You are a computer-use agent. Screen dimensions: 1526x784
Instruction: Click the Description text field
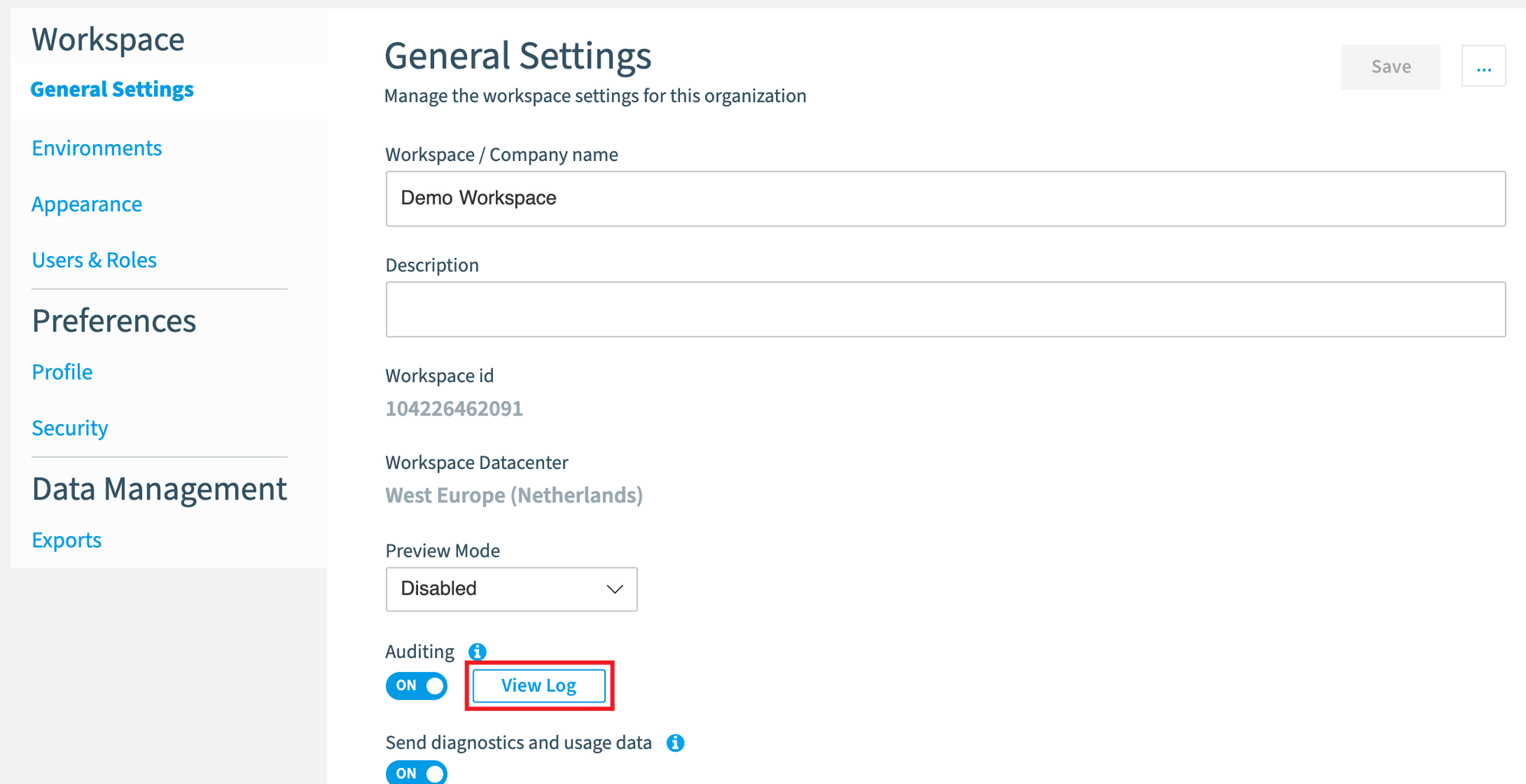click(x=945, y=310)
